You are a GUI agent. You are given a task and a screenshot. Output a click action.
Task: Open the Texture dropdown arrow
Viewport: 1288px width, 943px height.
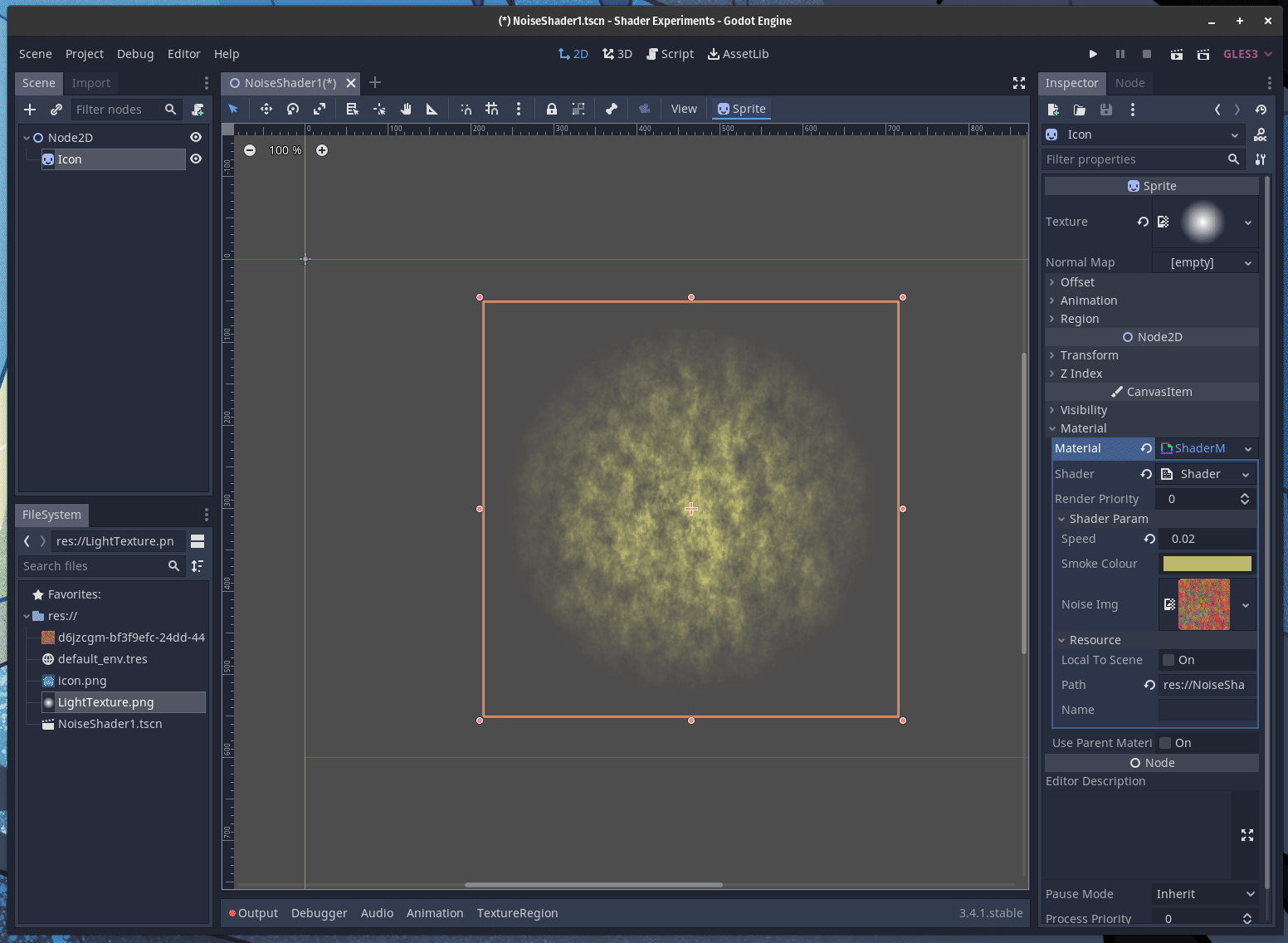[x=1247, y=222]
